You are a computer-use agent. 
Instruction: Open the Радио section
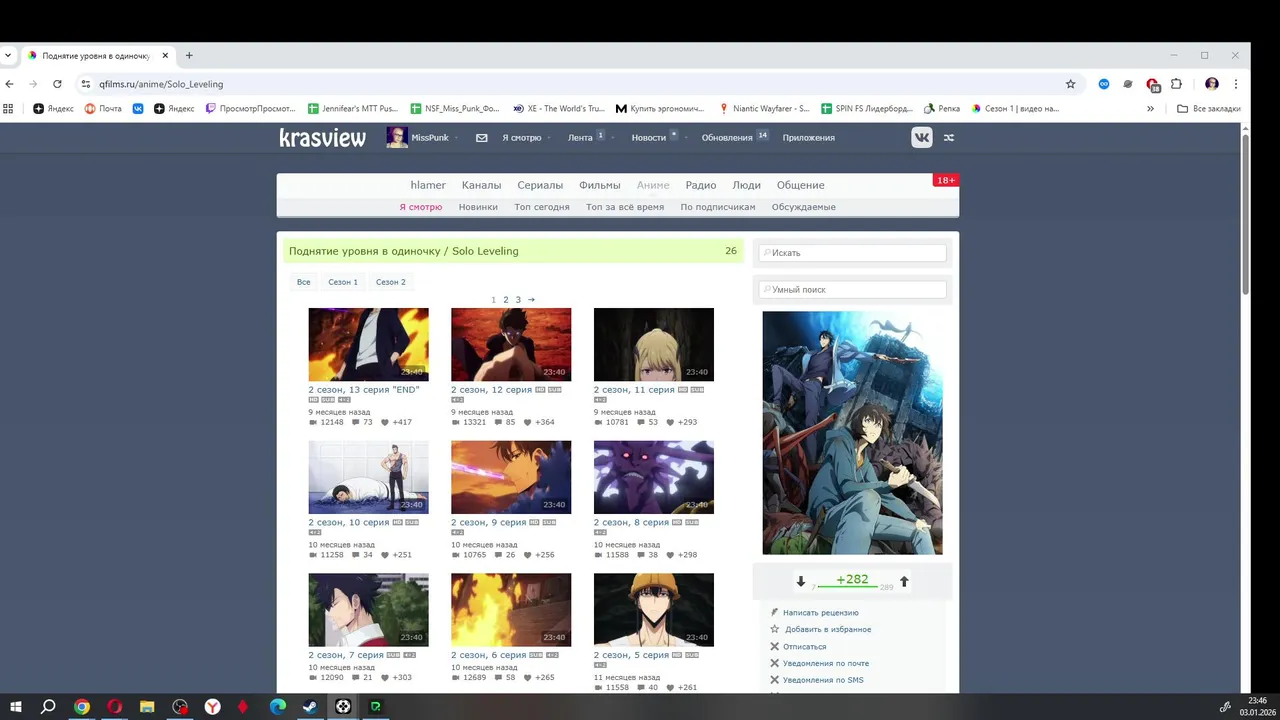coord(701,185)
